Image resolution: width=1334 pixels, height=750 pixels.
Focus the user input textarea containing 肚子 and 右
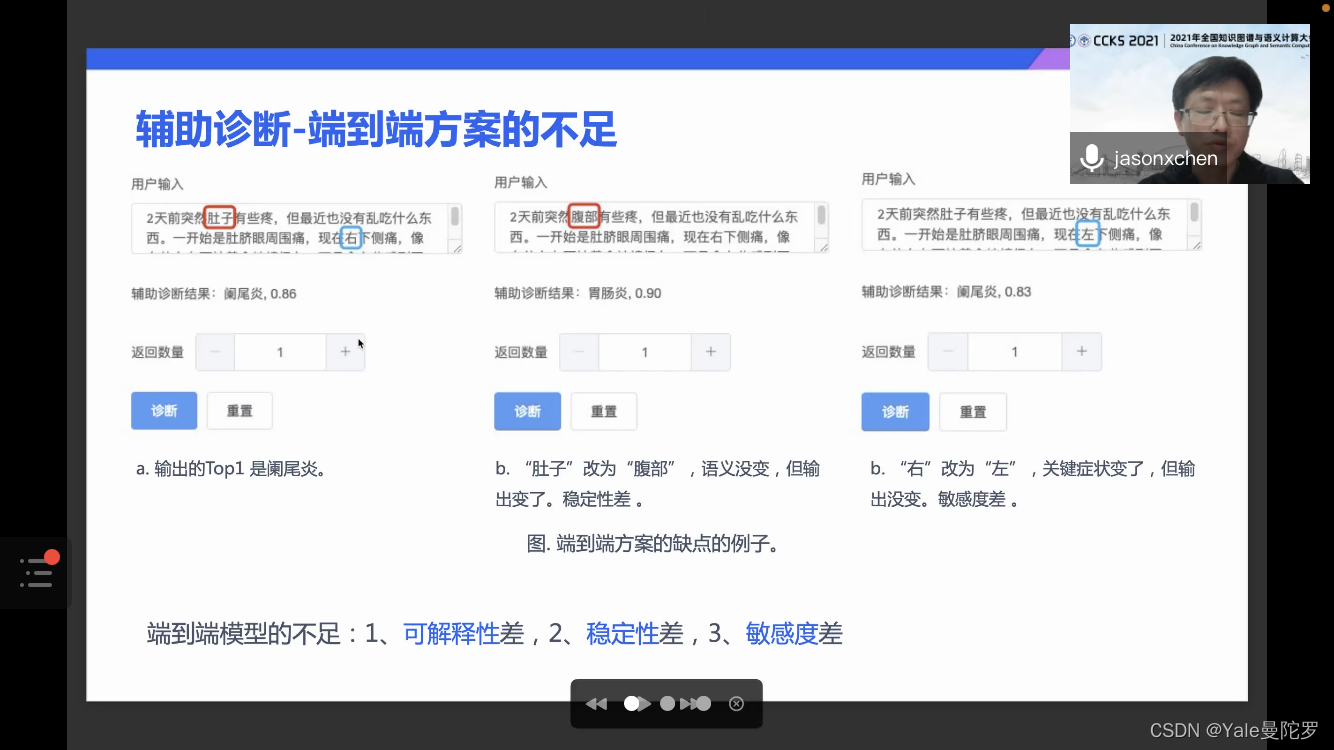point(296,228)
